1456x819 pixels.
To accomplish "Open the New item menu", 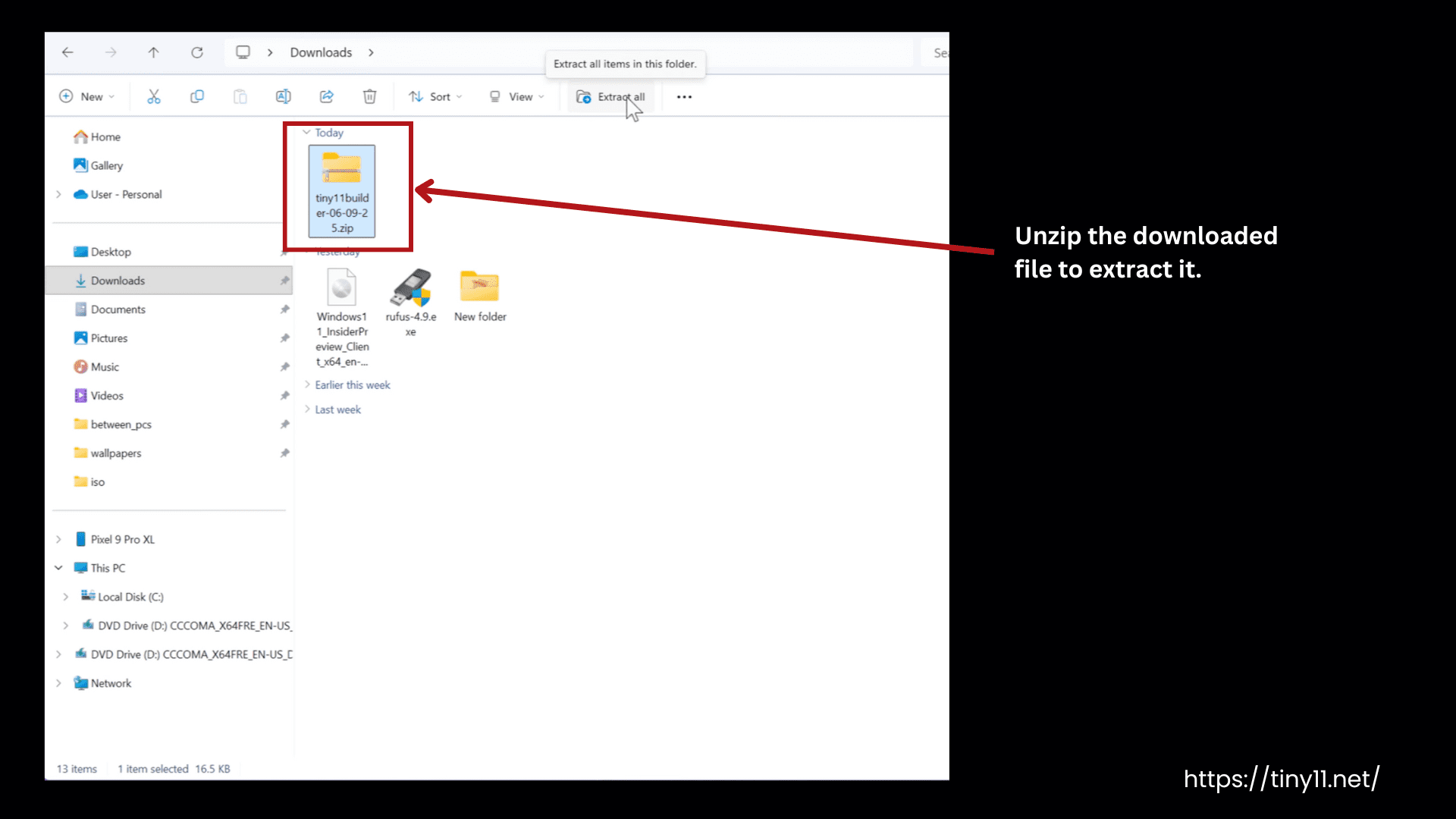I will [x=87, y=96].
